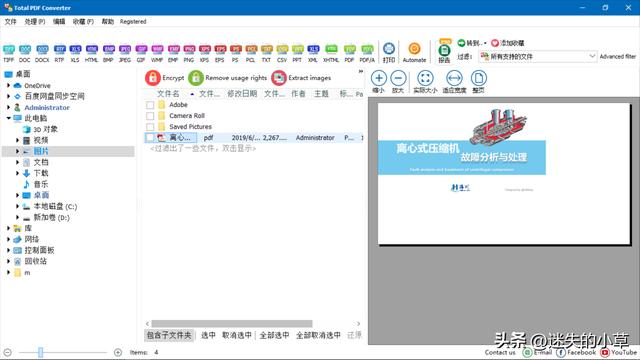Select the XML format icon
The width and height of the screenshot is (640, 360).
click(313, 53)
